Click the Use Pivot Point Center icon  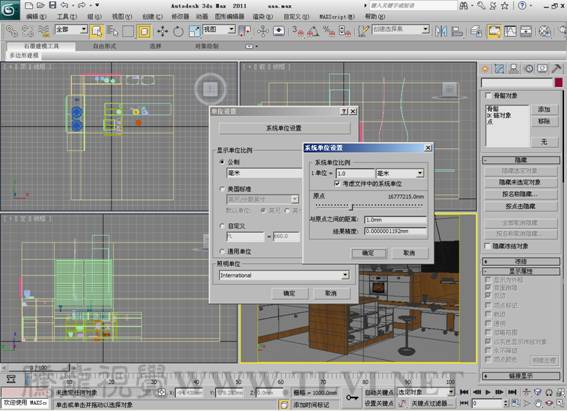(245, 31)
